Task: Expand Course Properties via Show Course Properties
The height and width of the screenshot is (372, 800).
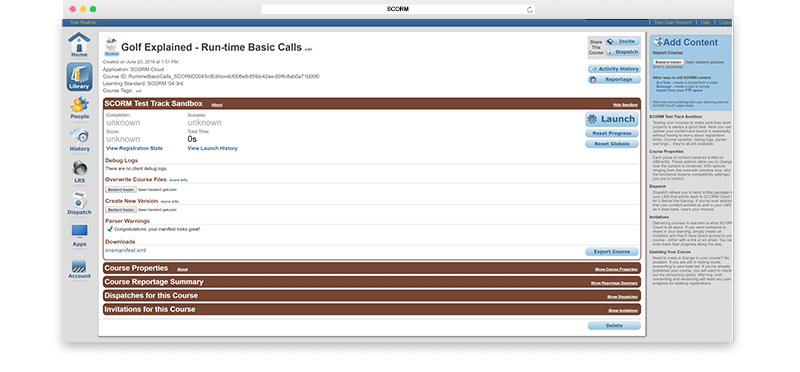Action: click(616, 269)
